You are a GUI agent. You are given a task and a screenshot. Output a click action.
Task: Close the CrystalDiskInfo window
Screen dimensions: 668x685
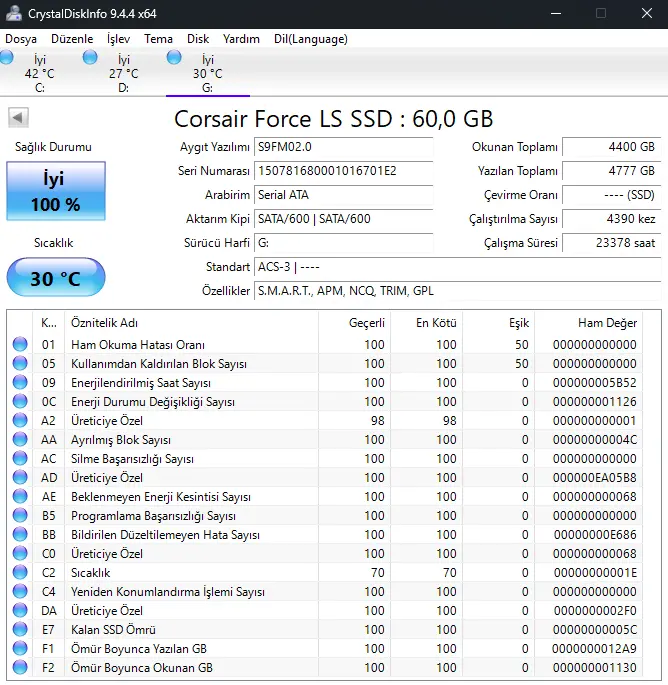(x=647, y=14)
